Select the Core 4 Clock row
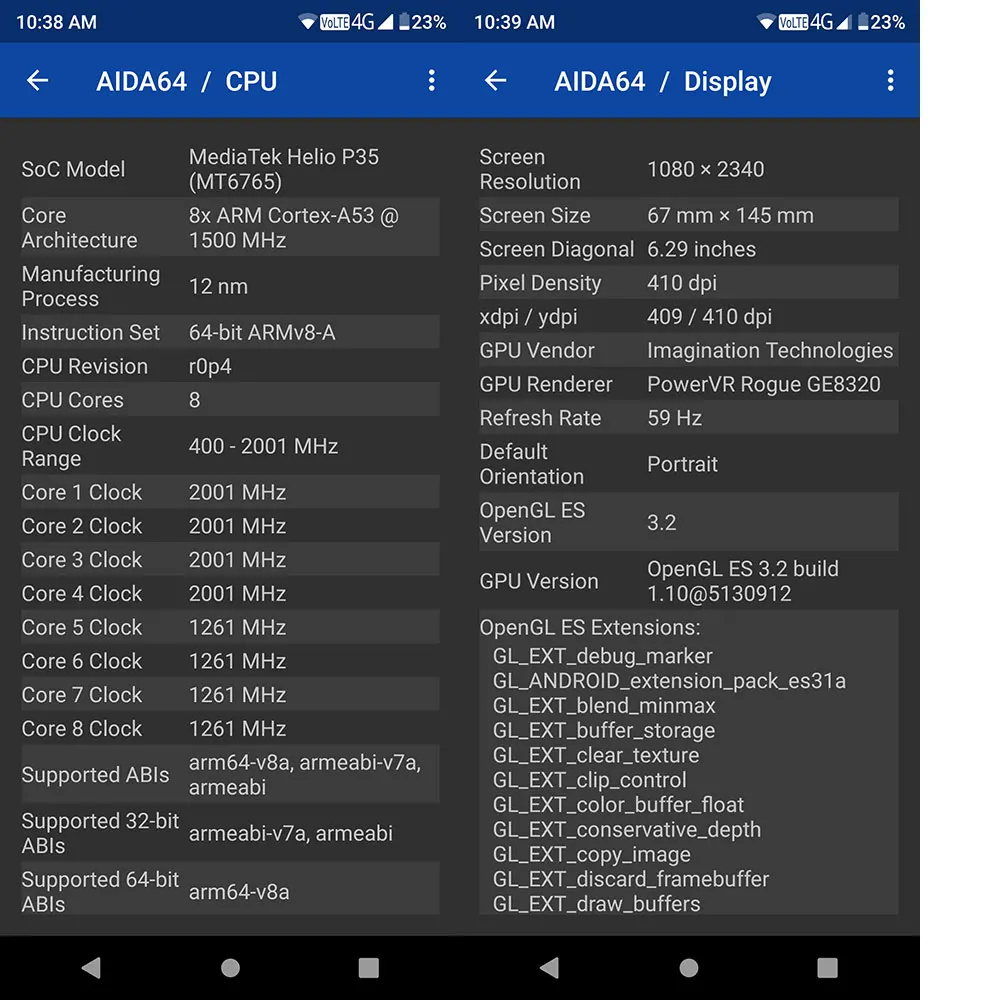This screenshot has height=1000, width=1000. [x=230, y=593]
